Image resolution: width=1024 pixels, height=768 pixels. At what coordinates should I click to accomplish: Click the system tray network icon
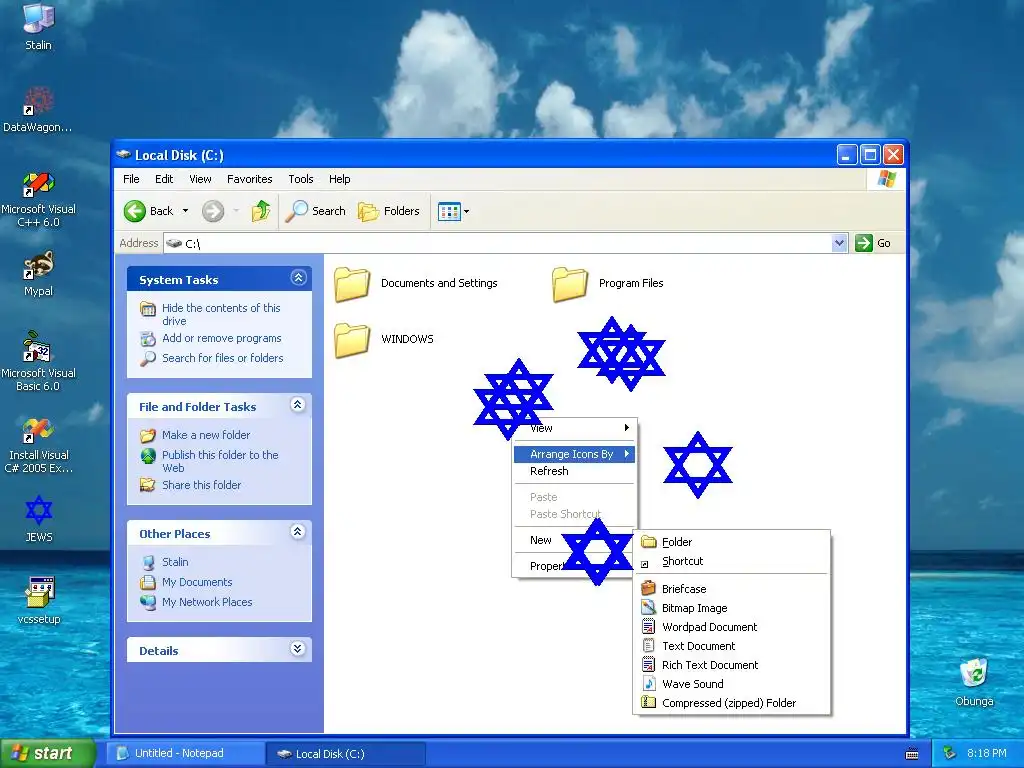coord(950,754)
